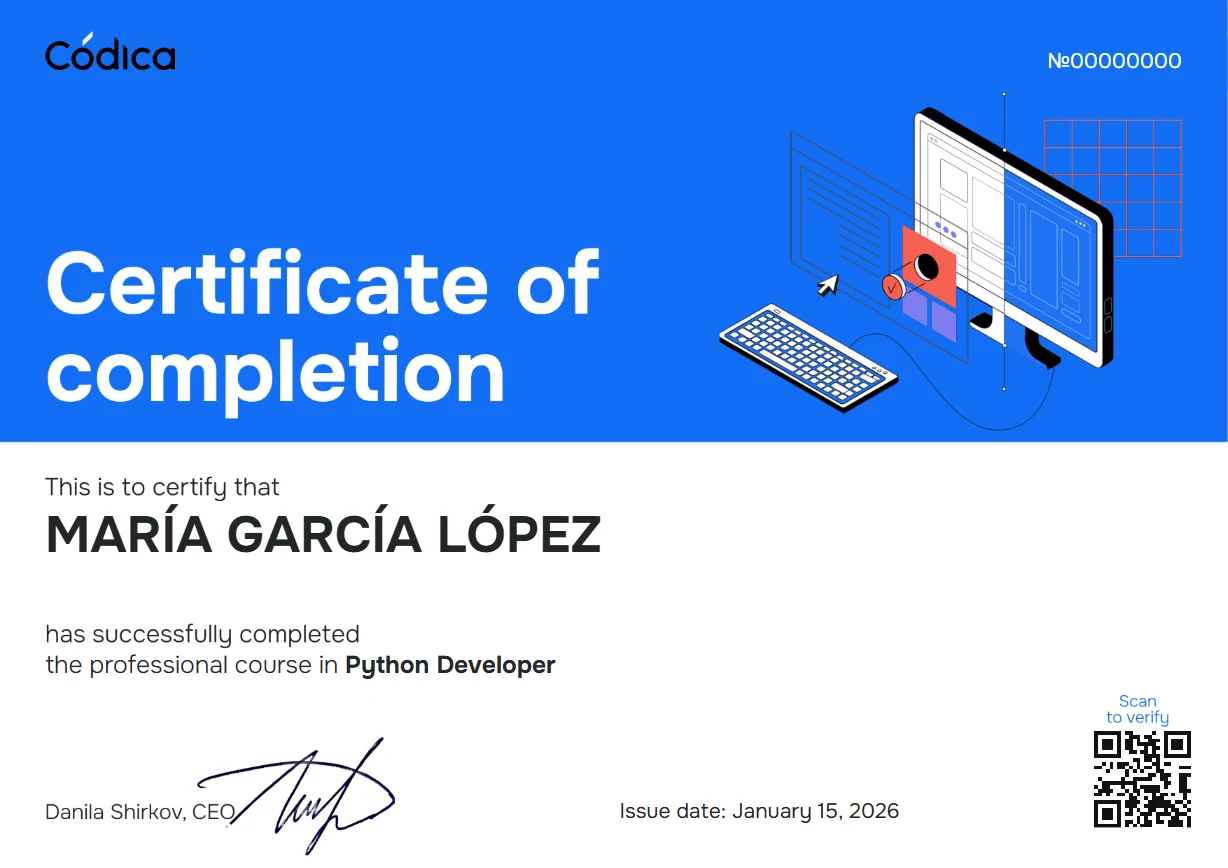Click 'This is to certify that' text
The image size is (1228, 868).
162,487
